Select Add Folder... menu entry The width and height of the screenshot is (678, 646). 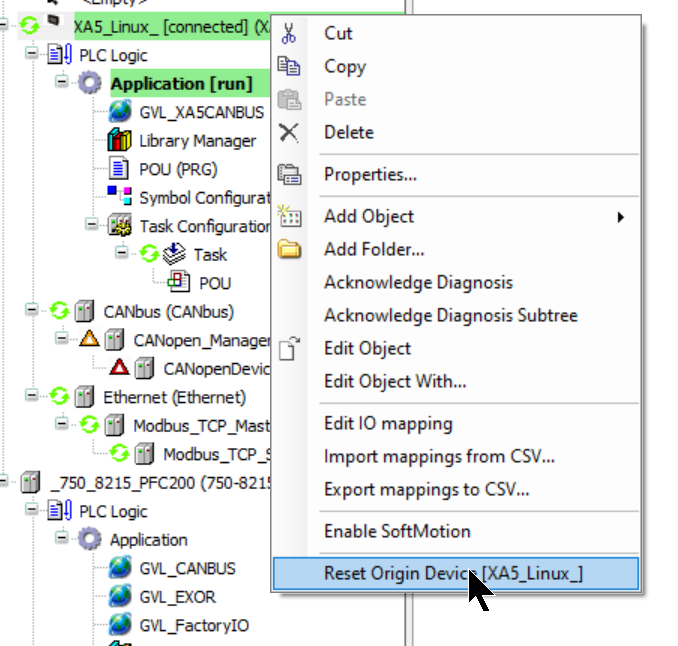pyautogui.click(x=456, y=249)
